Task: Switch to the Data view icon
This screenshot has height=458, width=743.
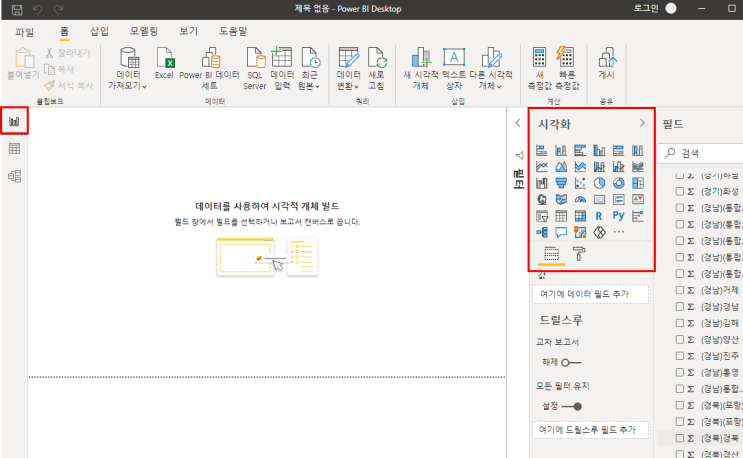Action: pos(14,149)
